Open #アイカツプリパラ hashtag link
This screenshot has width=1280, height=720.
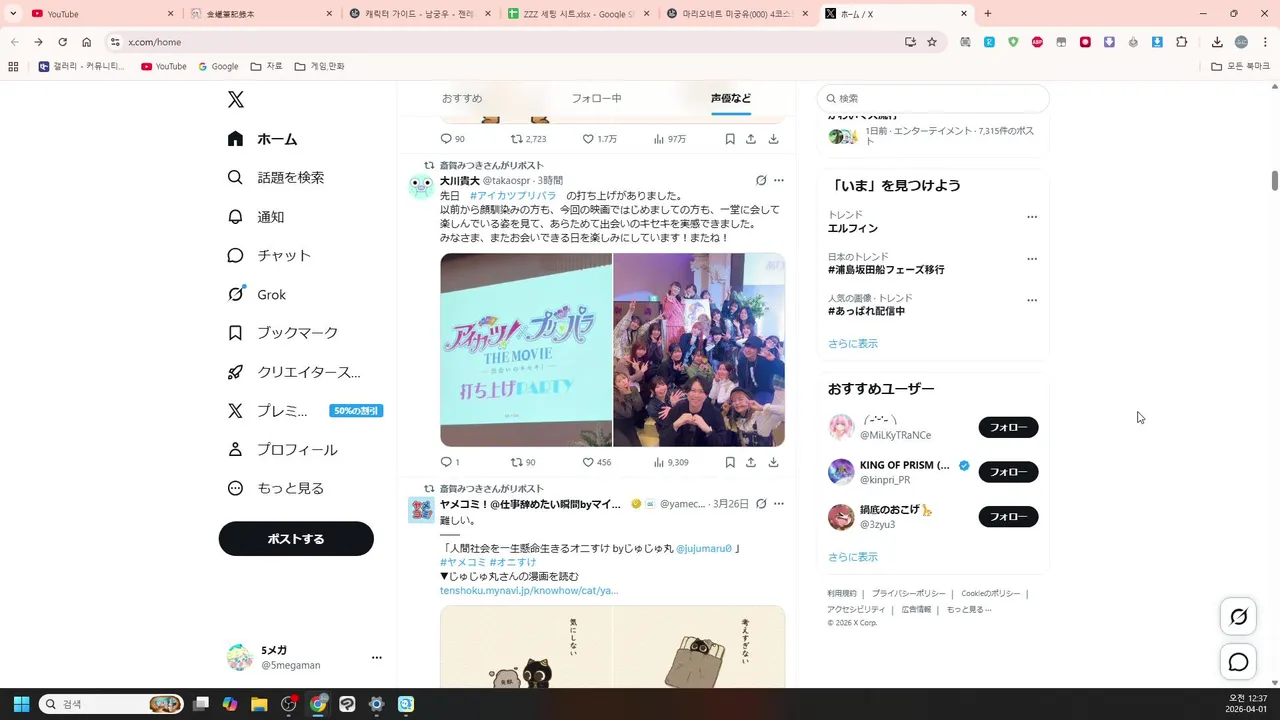pyautogui.click(x=513, y=196)
